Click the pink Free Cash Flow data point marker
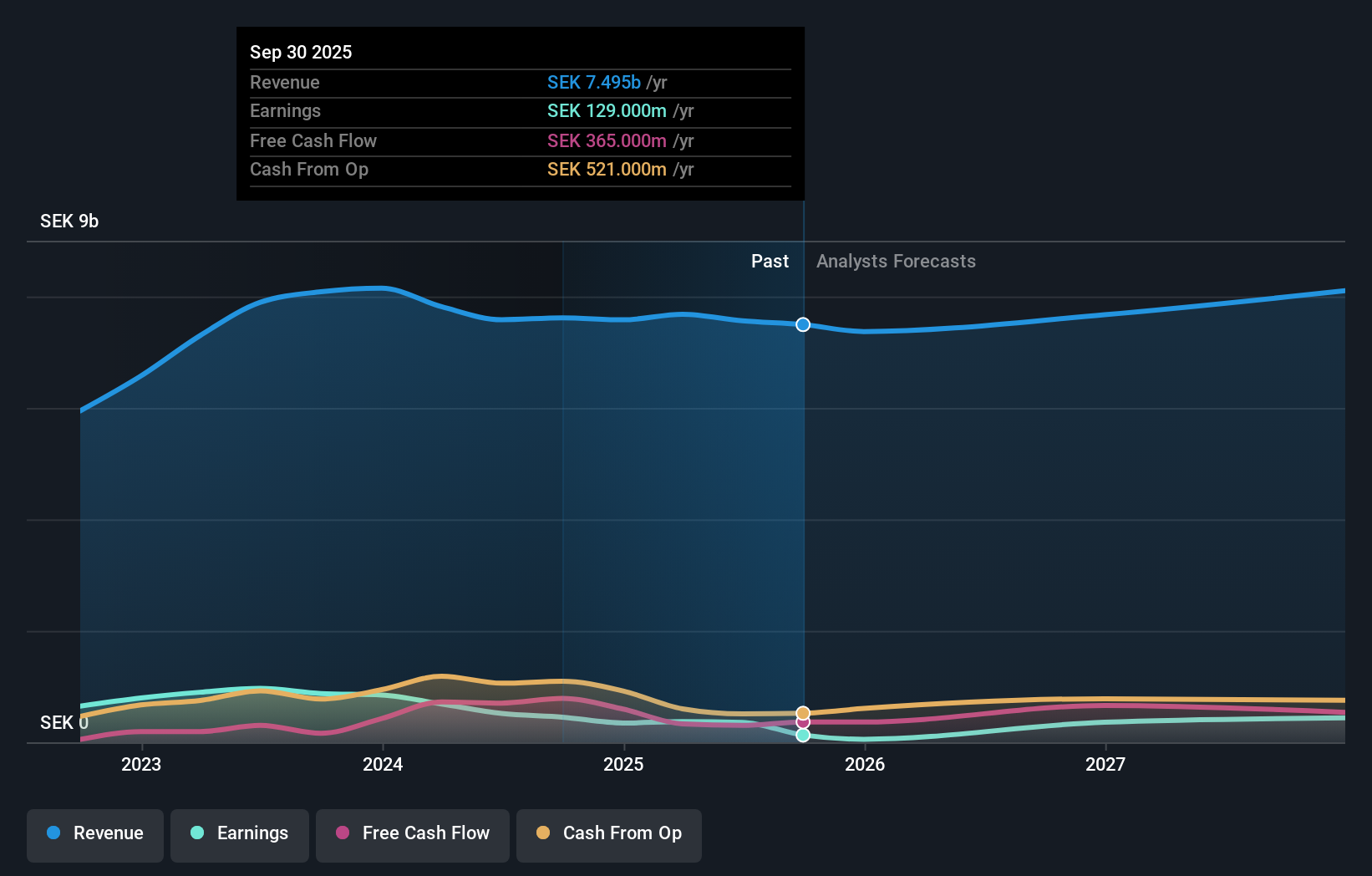1372x876 pixels. pyautogui.click(x=802, y=722)
